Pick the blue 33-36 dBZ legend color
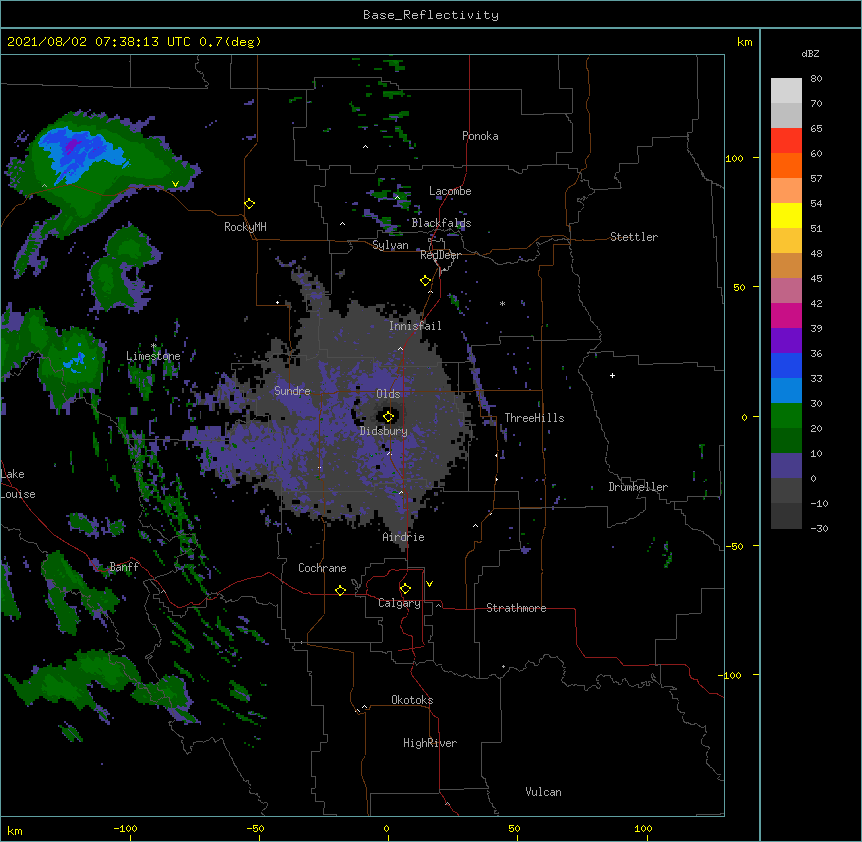Screen dimensions: 862x842 786,366
